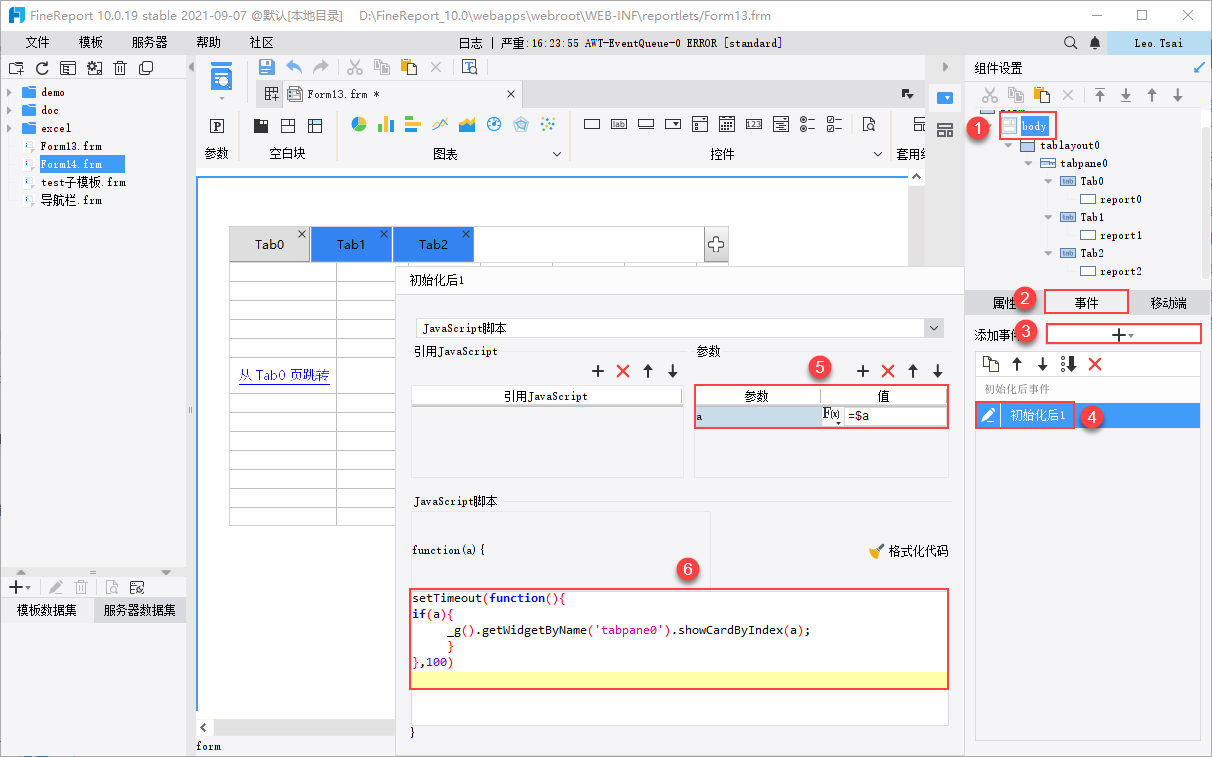Expand the demo folder
This screenshot has width=1212, height=757.
click(x=10, y=92)
